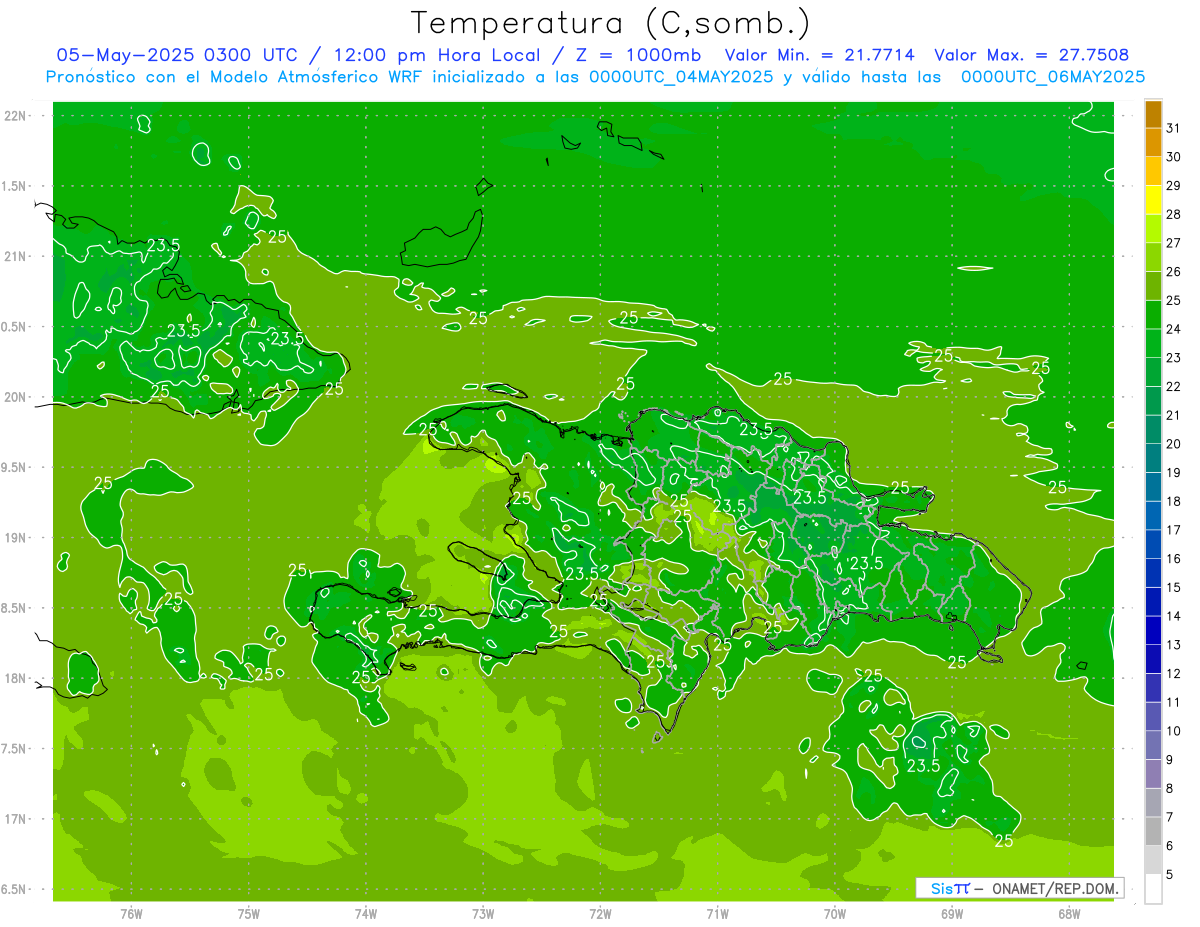Click the teal legend segment between 19 and 20
Viewport: 1200px width, 927px height.
pyautogui.click(x=1153, y=458)
